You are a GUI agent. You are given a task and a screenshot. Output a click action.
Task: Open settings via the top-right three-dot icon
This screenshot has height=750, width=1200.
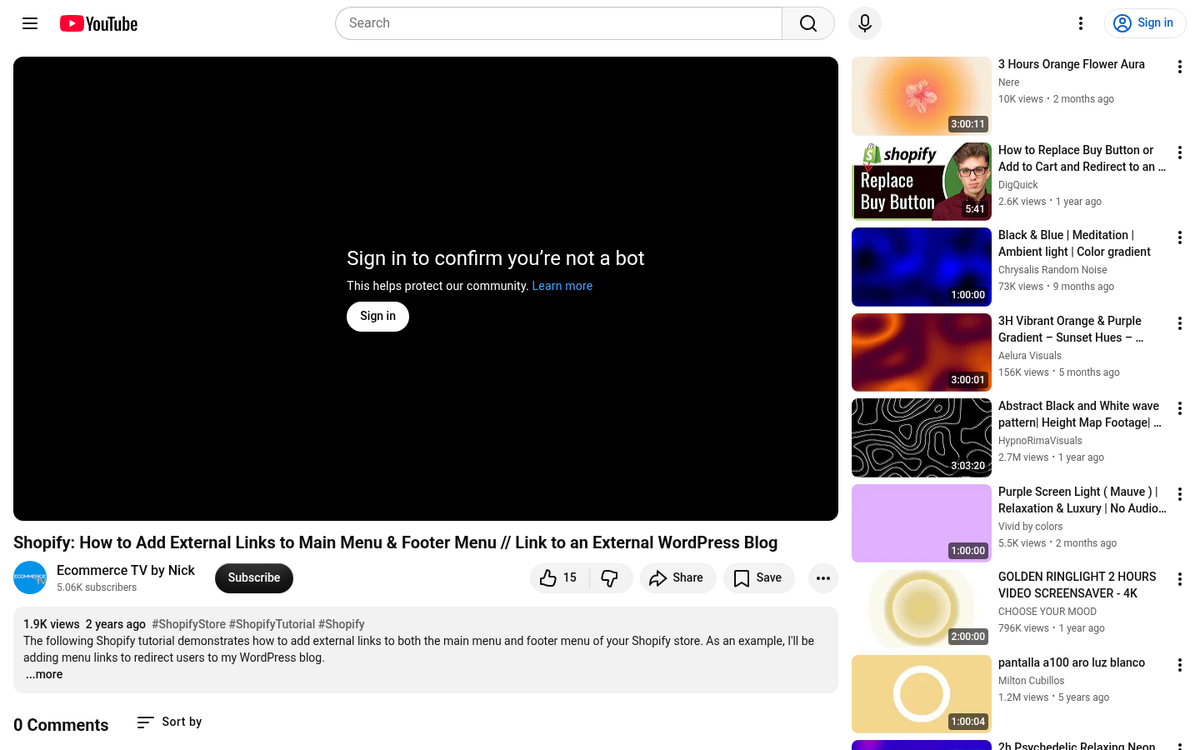click(1080, 22)
